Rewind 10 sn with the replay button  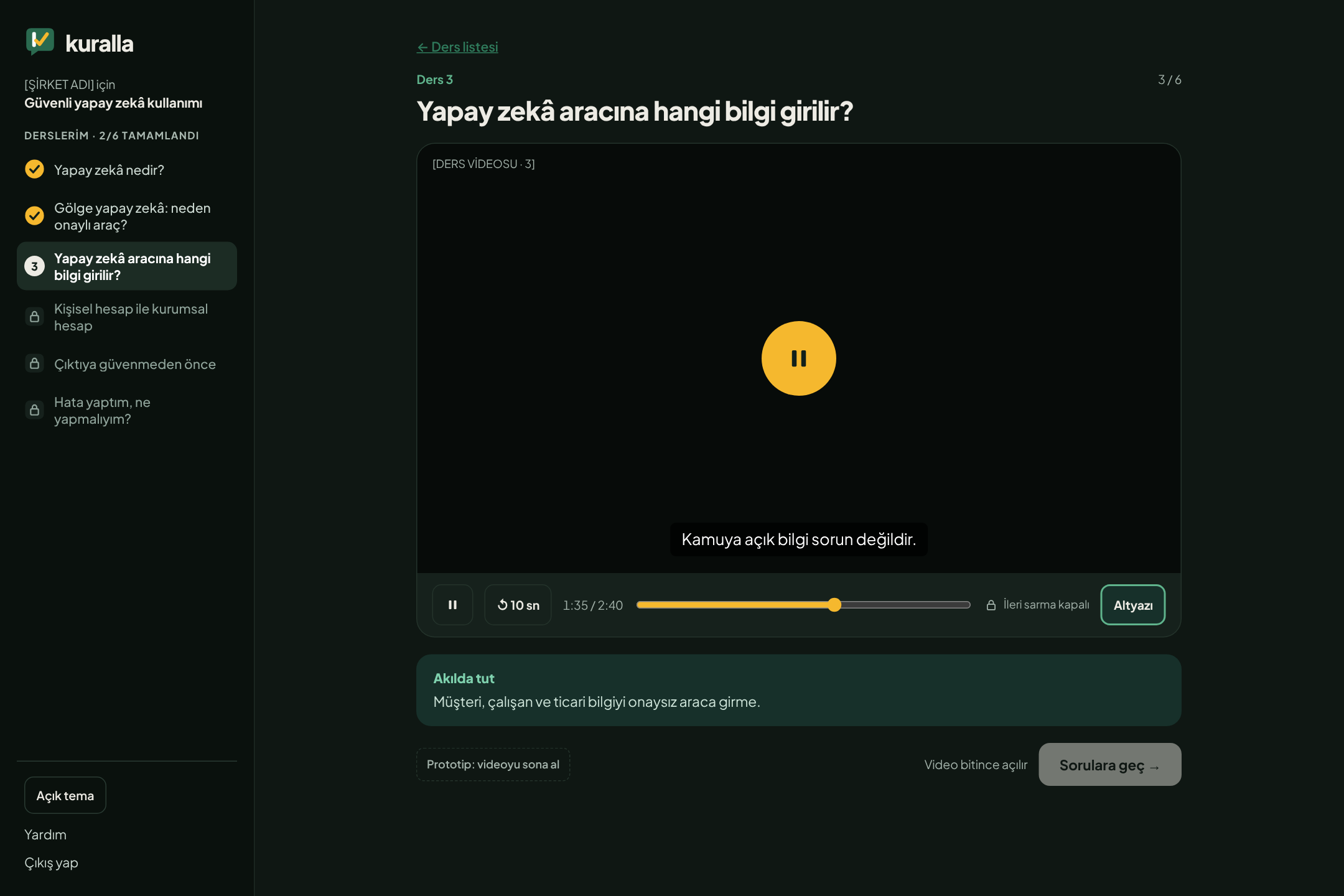[x=518, y=605]
